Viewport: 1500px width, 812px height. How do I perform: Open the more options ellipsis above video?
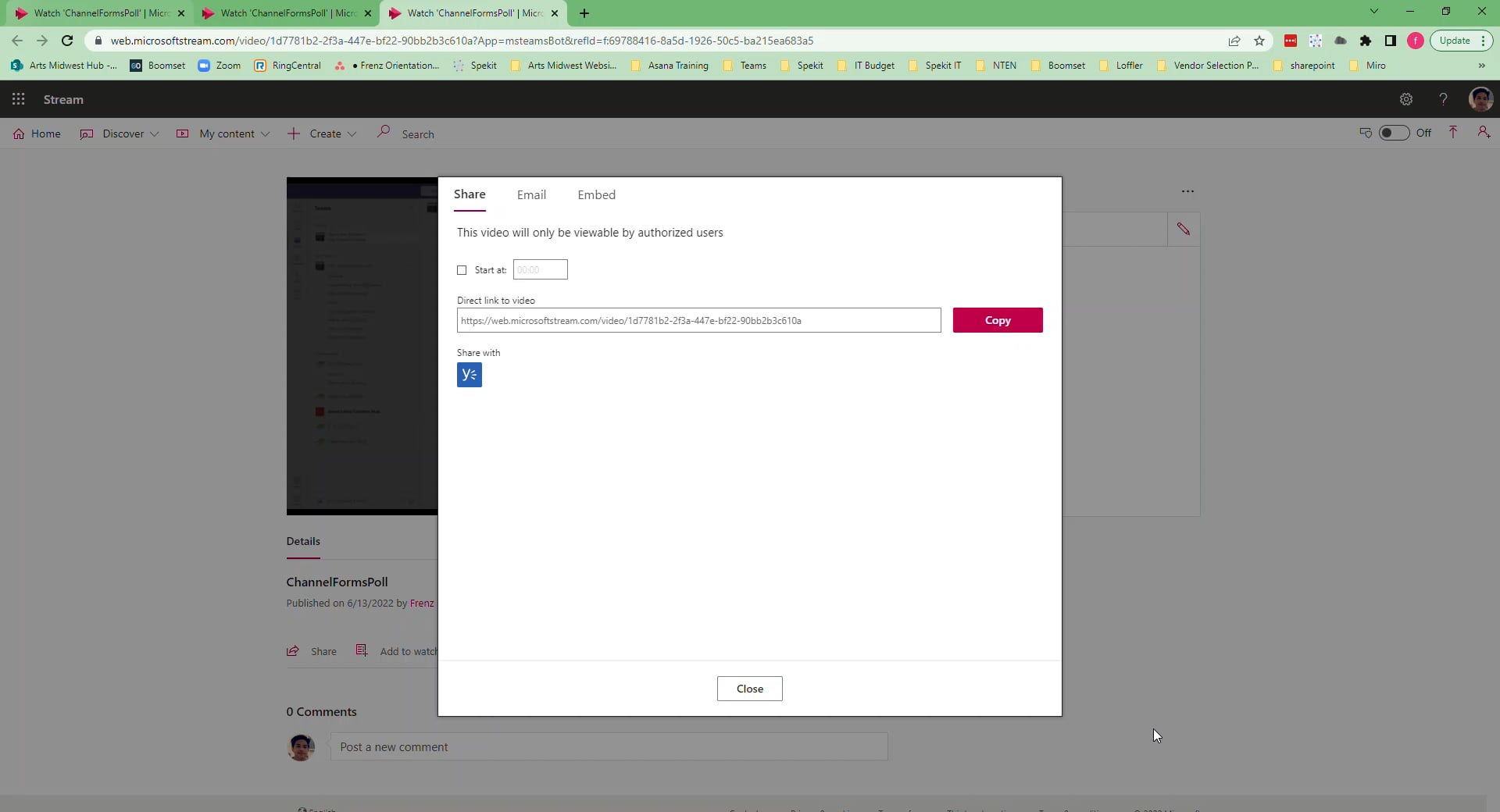(1187, 191)
